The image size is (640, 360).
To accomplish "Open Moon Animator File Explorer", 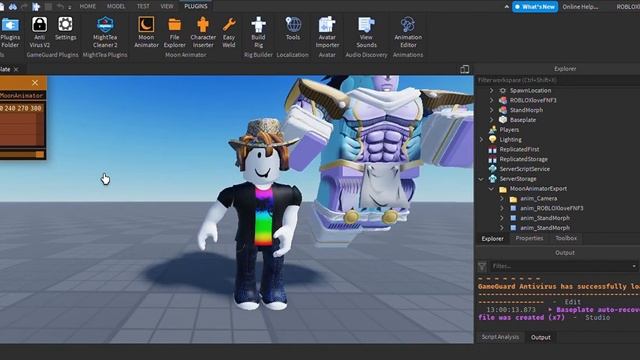I will (x=174, y=33).
